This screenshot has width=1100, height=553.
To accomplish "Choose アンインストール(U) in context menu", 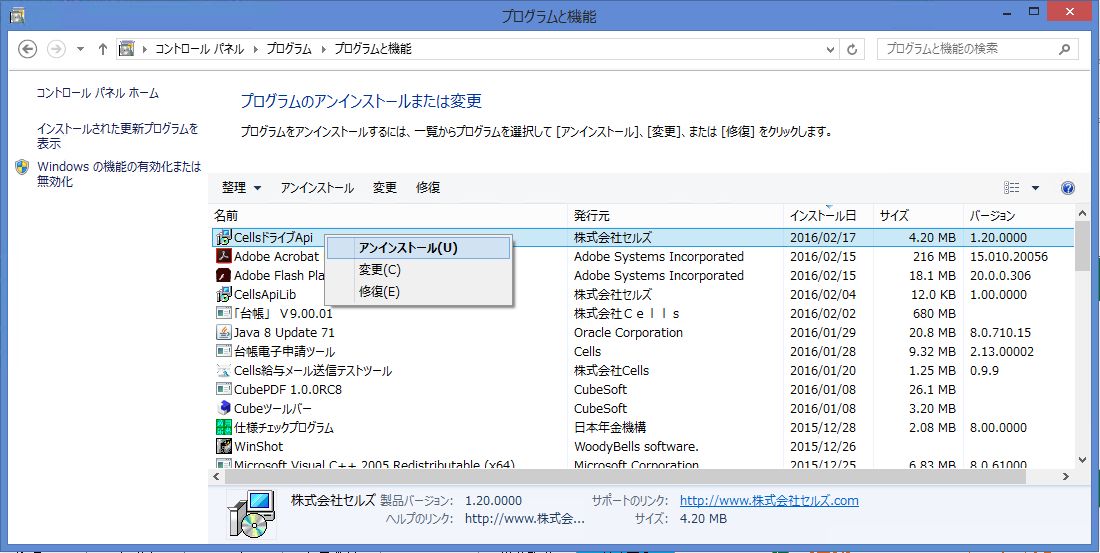I will (419, 248).
